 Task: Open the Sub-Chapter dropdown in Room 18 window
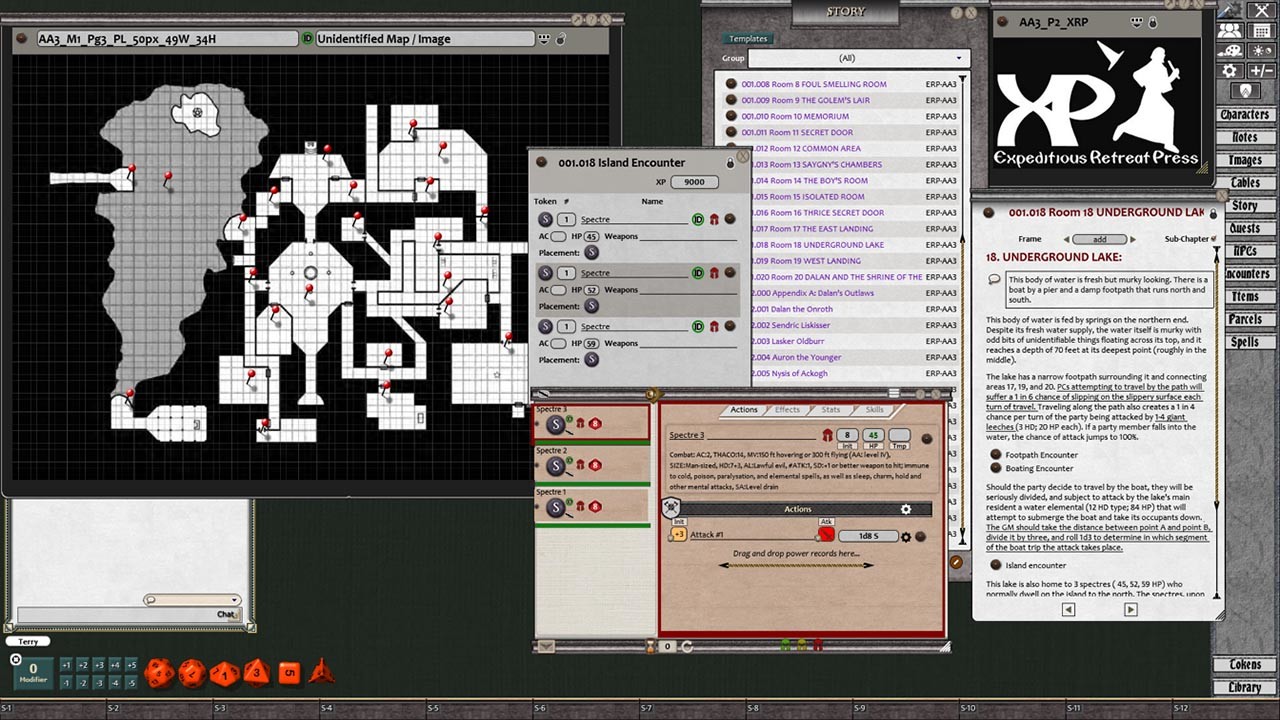(x=1212, y=239)
